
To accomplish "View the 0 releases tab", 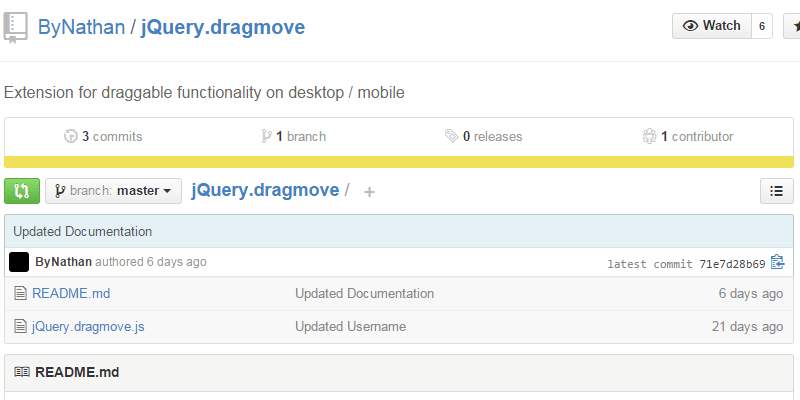I will pos(484,136).
